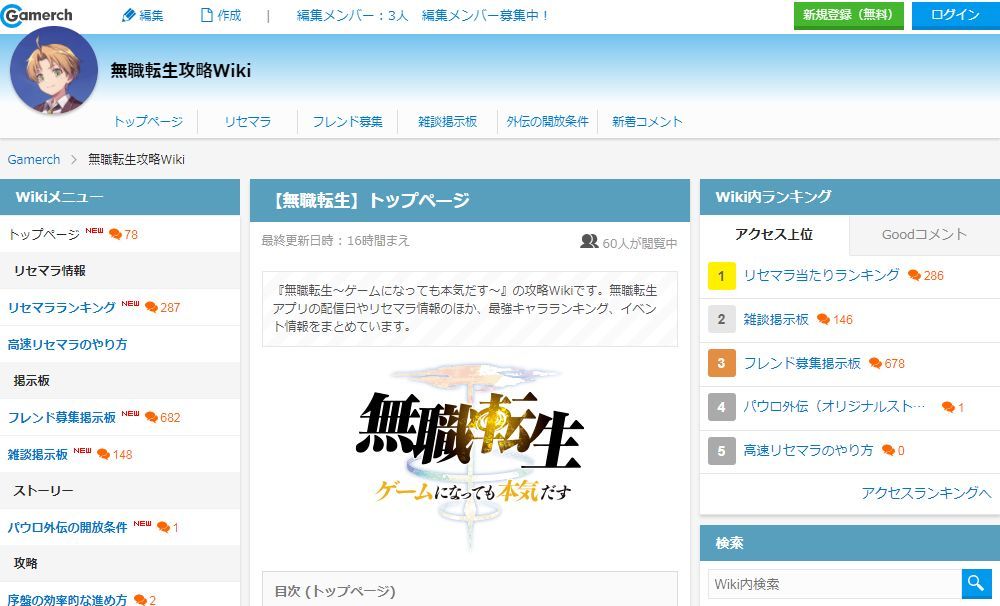Click 最終更新日時：16時間まえ text
The image size is (1000, 606).
(335, 240)
